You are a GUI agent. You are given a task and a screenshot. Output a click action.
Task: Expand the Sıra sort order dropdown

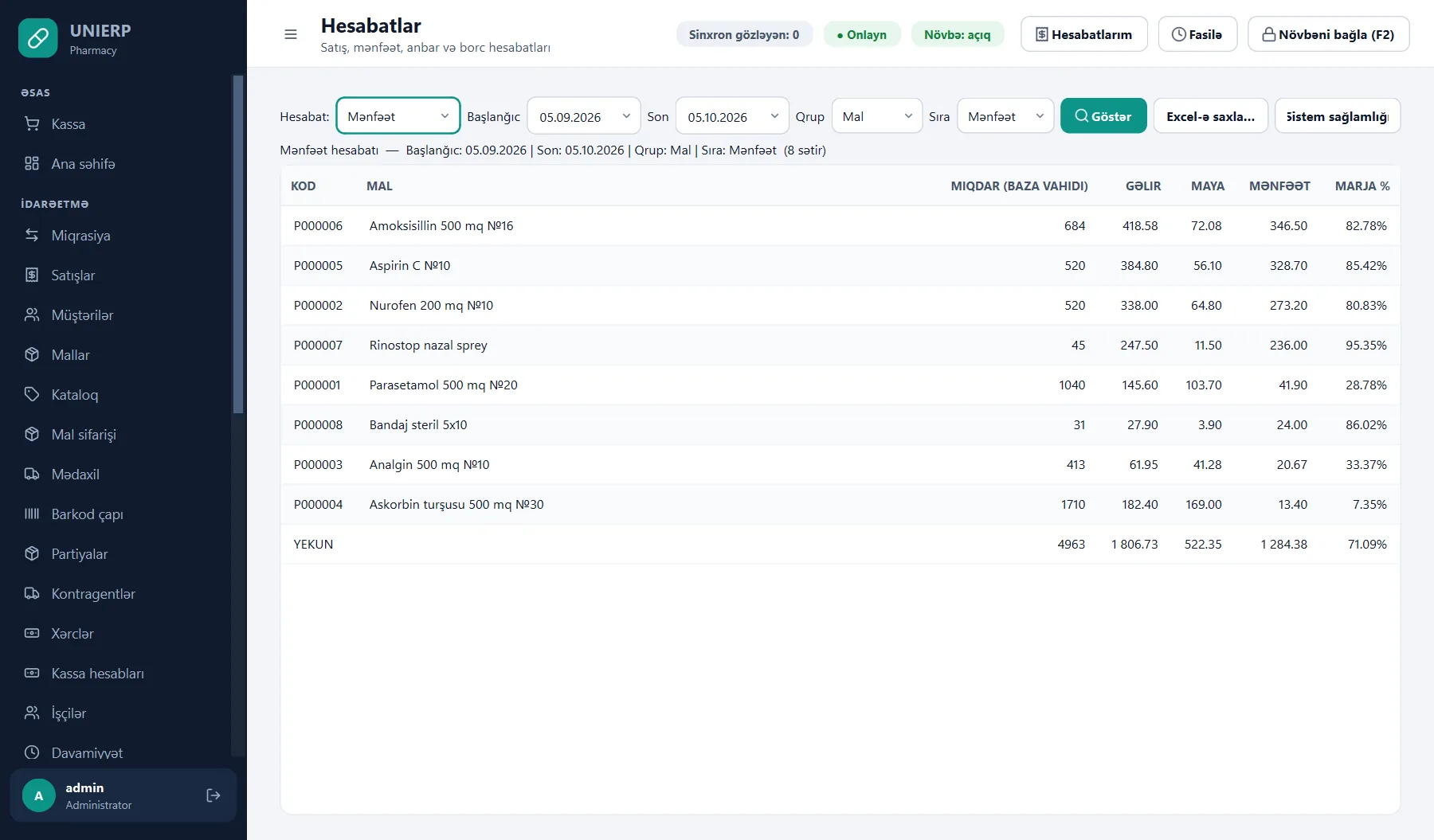(1005, 116)
